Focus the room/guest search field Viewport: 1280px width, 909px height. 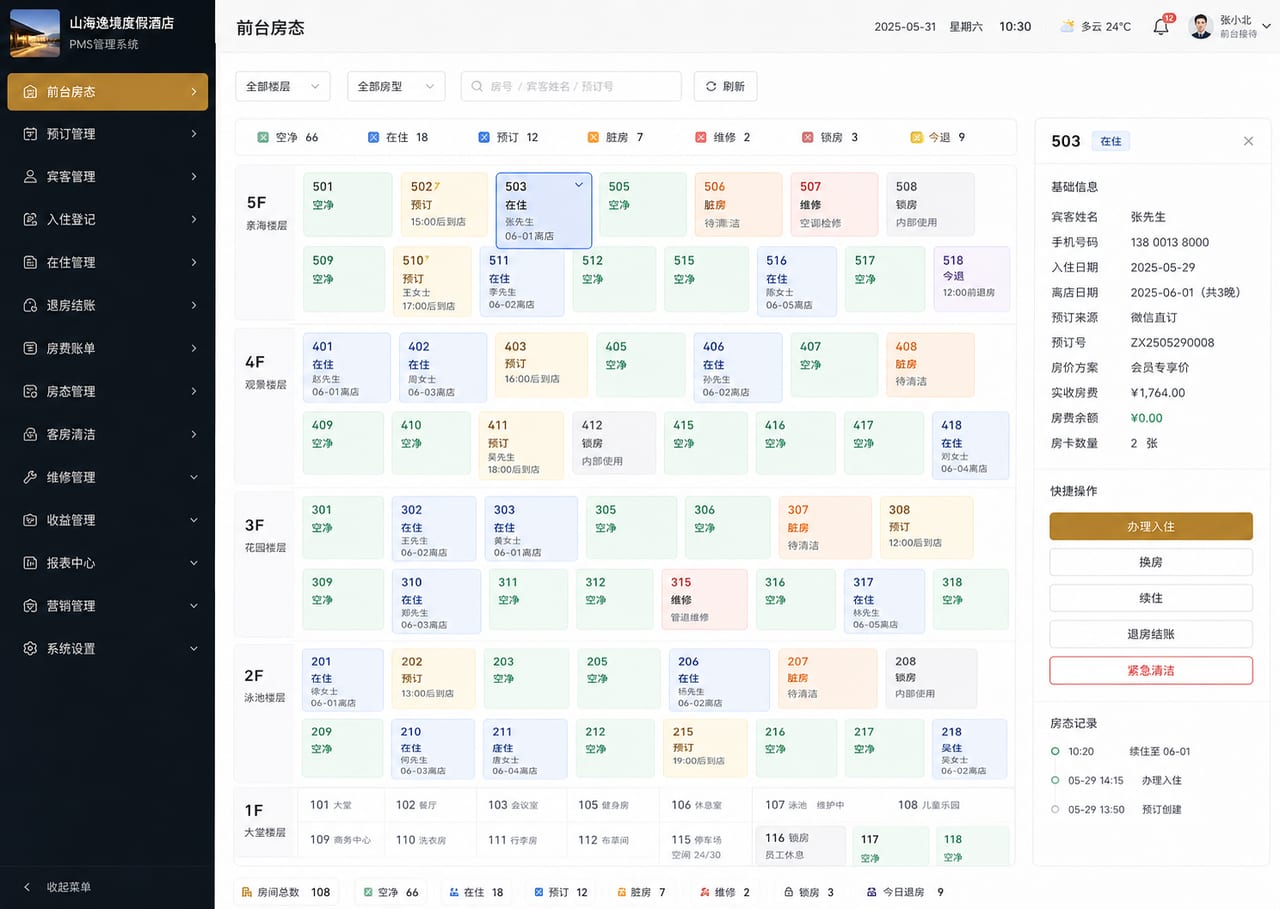pos(571,87)
